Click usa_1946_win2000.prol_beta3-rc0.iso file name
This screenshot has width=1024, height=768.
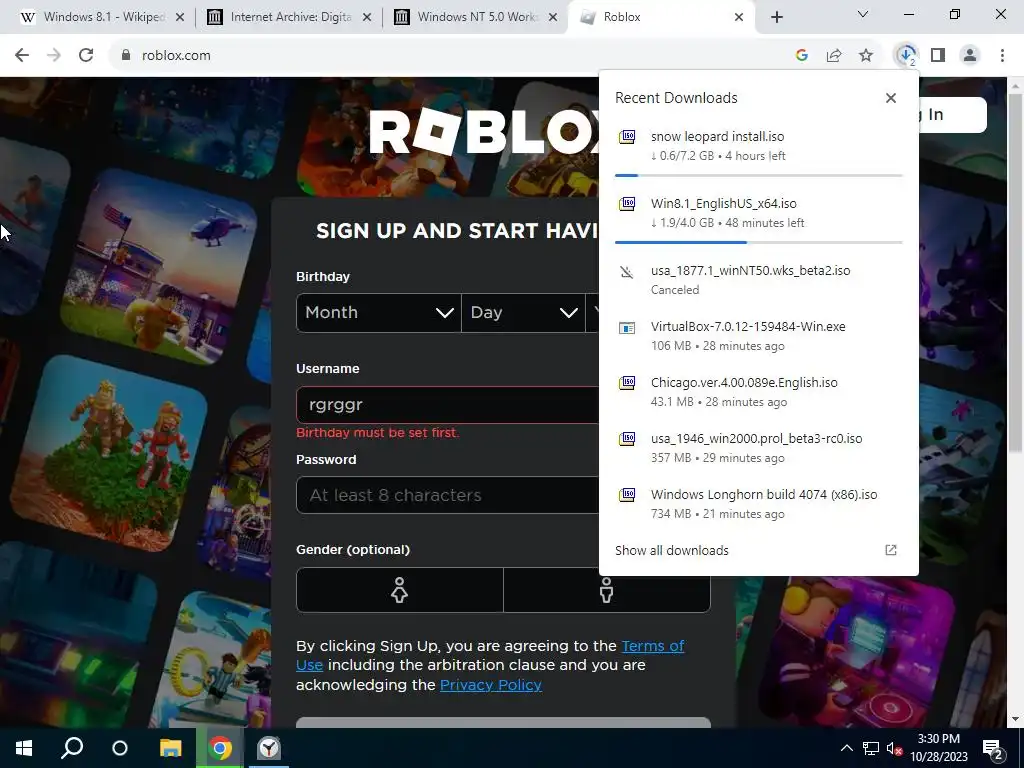coord(756,439)
